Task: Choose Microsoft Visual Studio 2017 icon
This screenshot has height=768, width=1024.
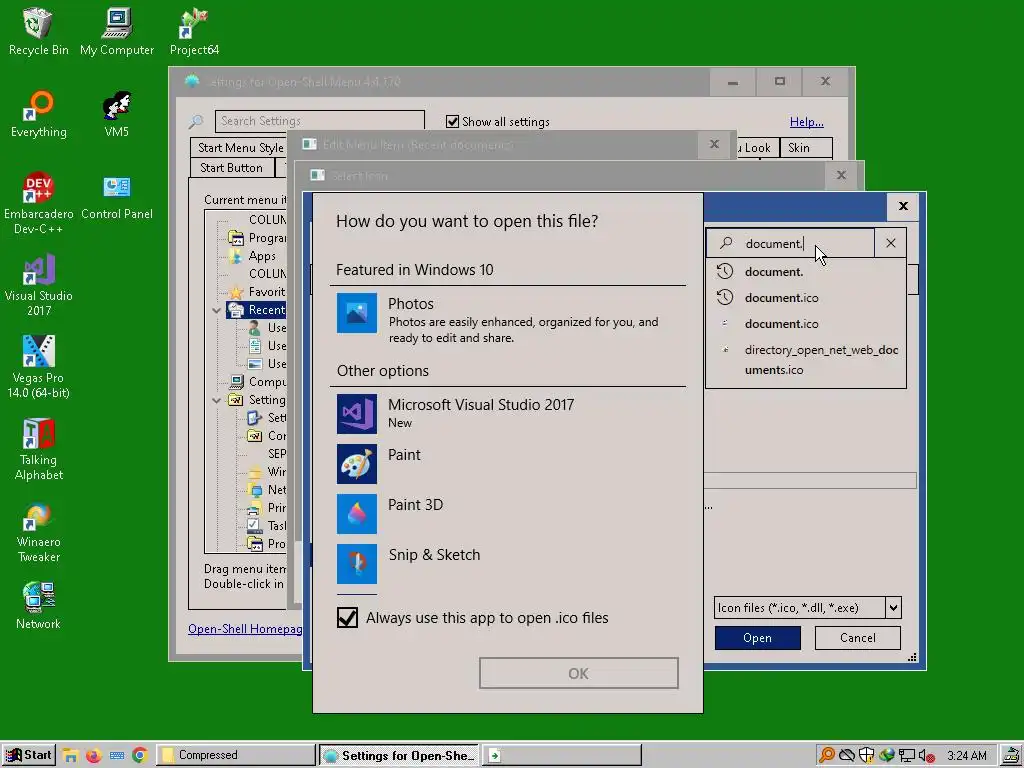Action: point(357,414)
